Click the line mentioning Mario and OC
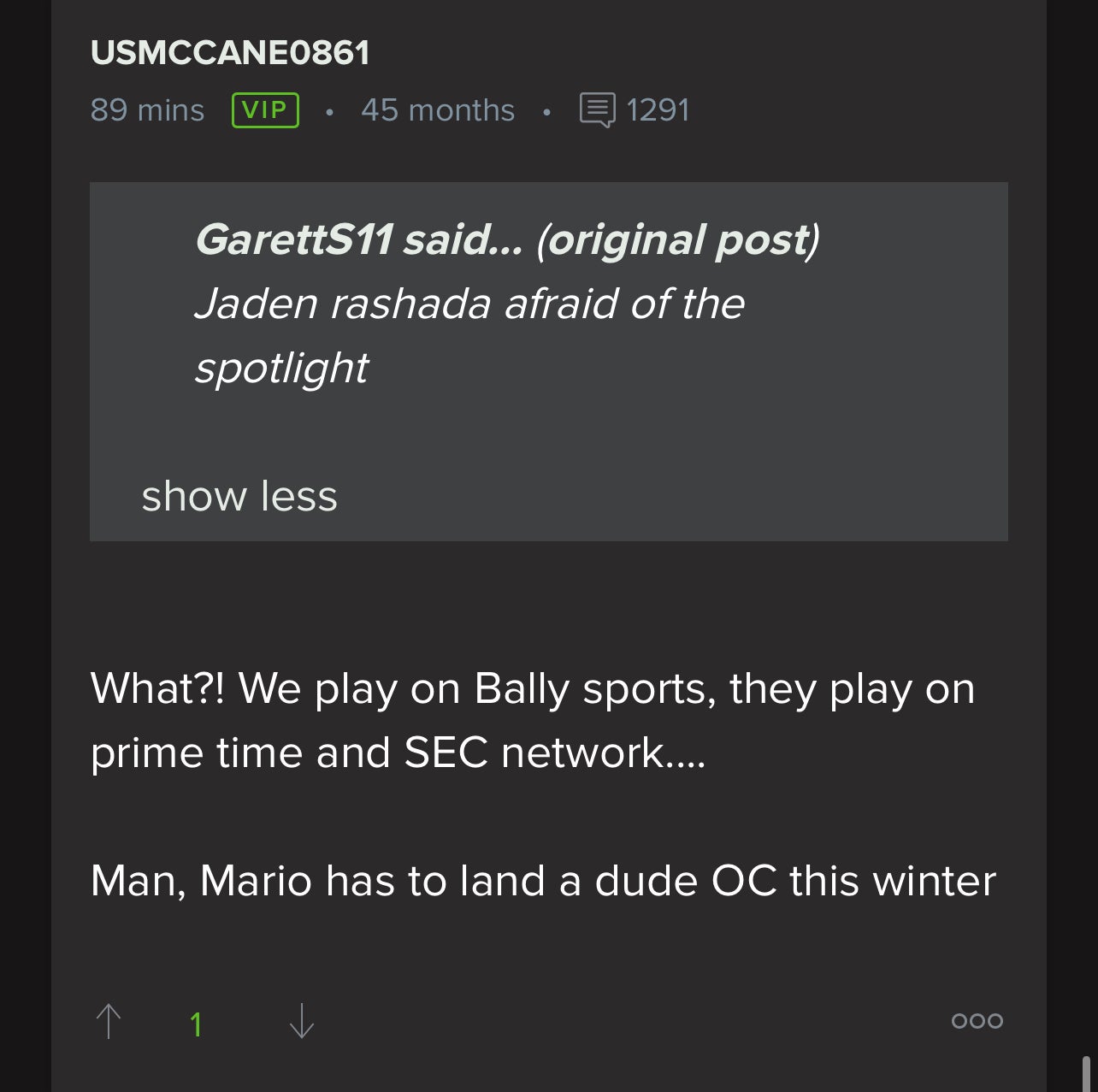 click(543, 881)
